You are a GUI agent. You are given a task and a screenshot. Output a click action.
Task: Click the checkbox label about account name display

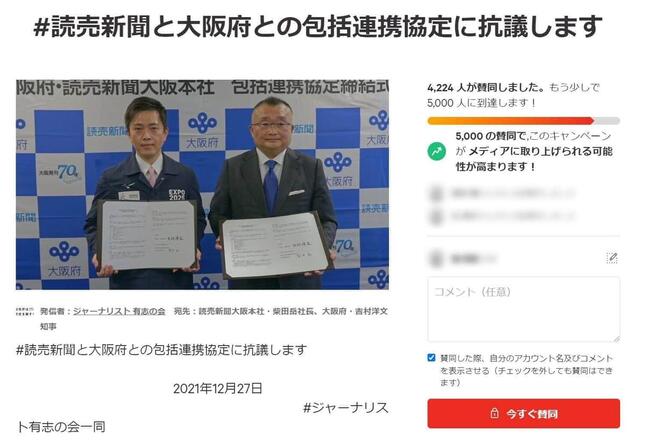click(527, 370)
